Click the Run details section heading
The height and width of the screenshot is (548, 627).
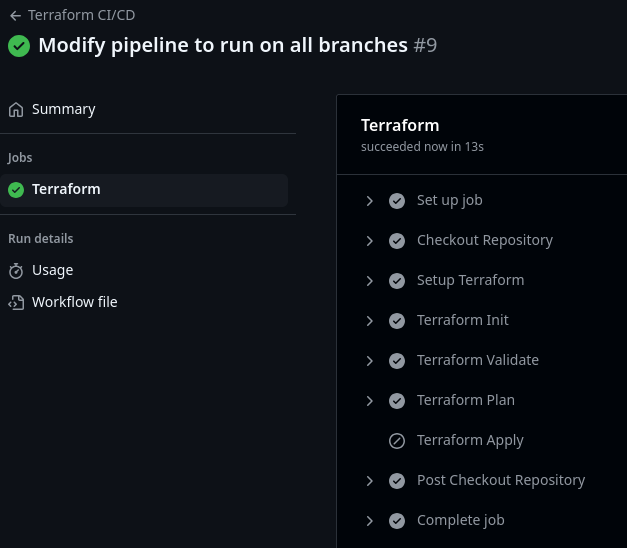coord(41,239)
